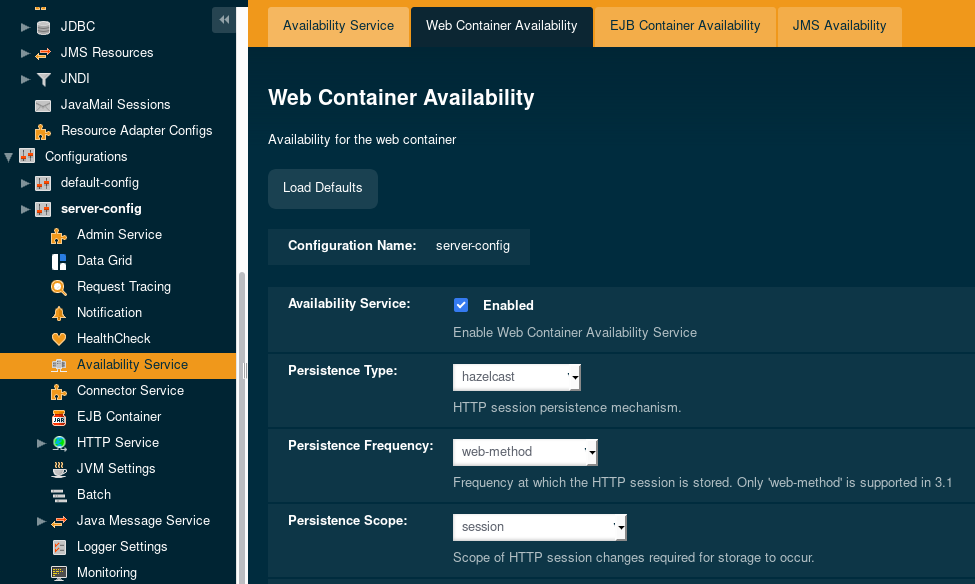Open EJB Container settings
The image size is (975, 584).
tap(119, 417)
